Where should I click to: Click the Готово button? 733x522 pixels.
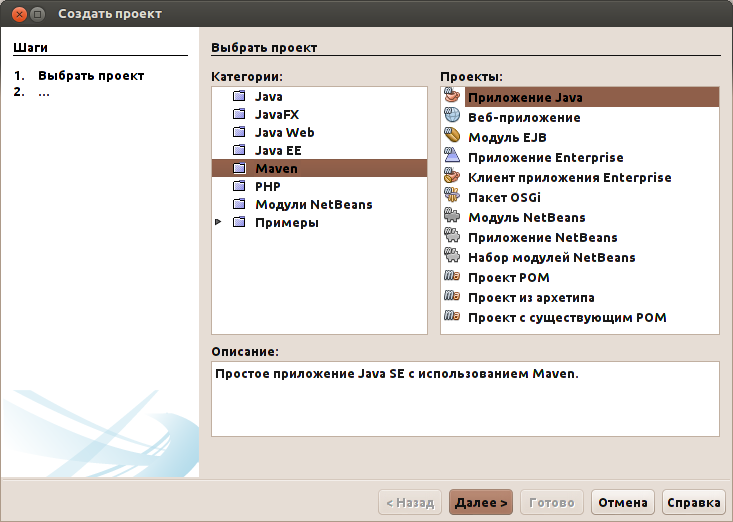552,502
